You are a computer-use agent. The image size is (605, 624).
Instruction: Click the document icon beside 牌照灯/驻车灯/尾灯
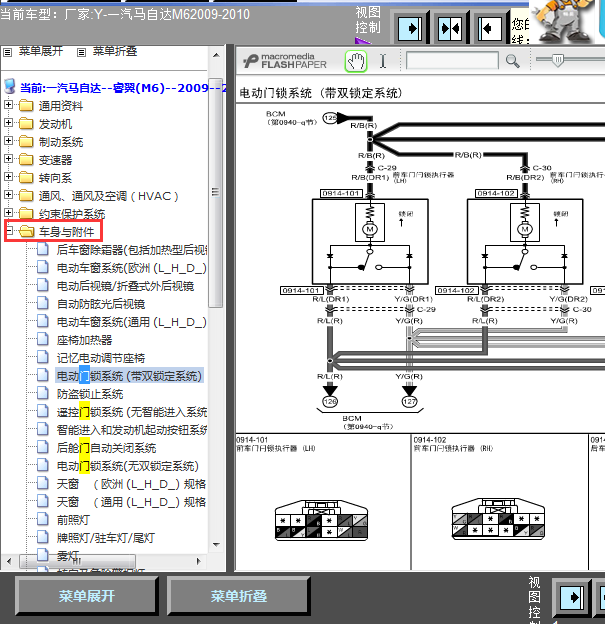[43, 537]
